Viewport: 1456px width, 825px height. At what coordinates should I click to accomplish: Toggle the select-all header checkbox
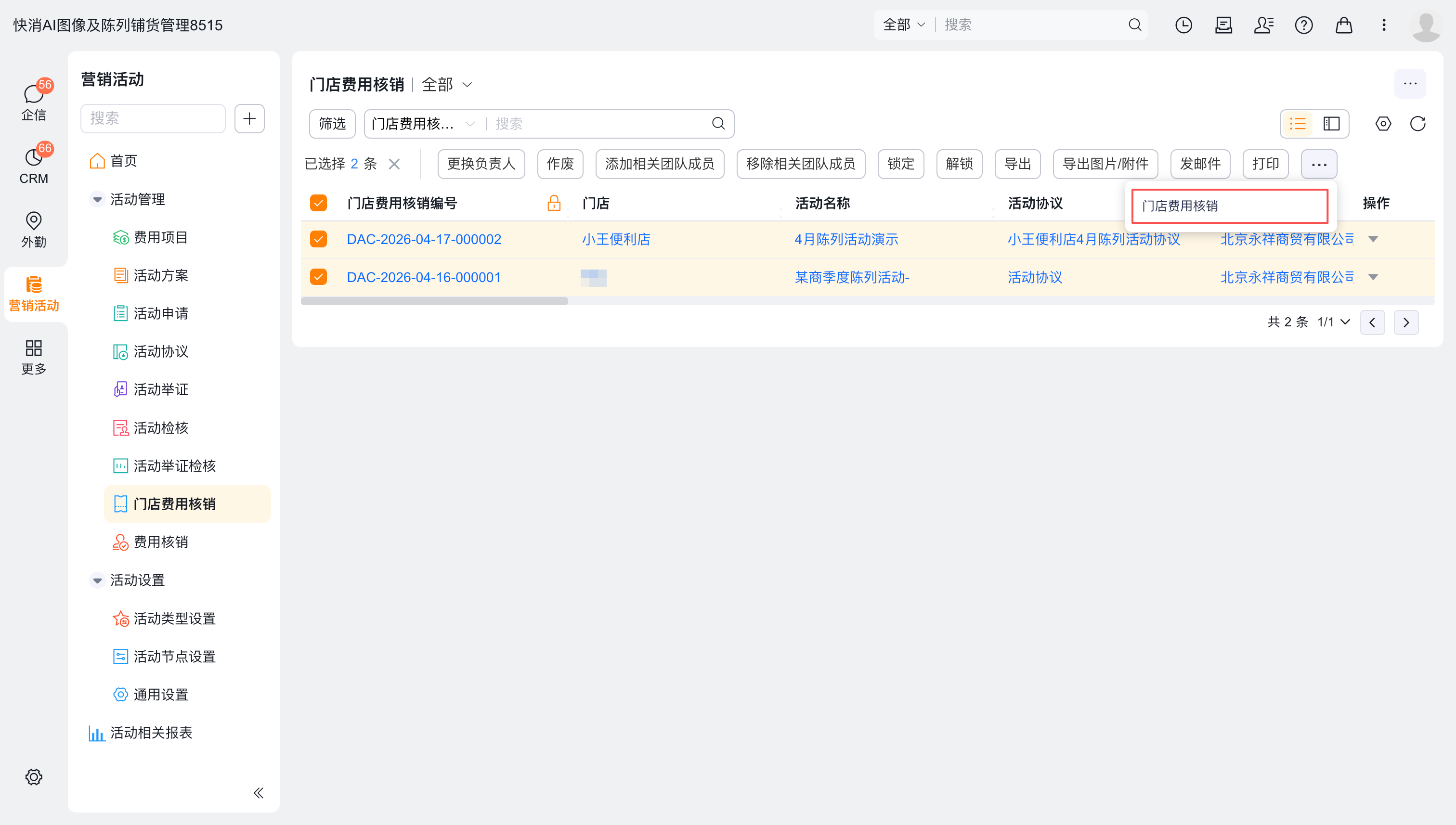coord(319,203)
